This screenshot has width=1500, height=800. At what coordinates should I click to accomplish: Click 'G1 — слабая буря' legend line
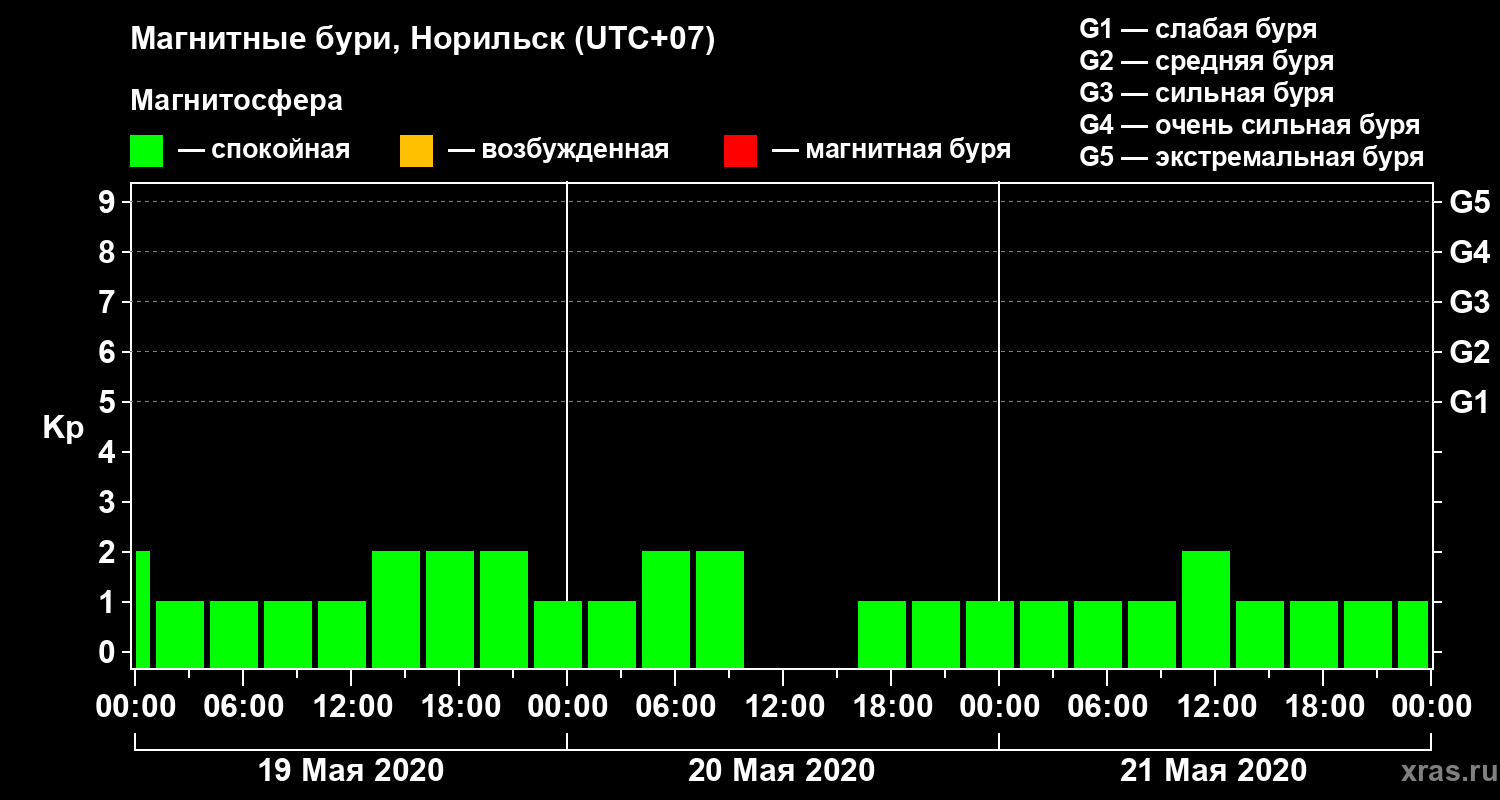[x=1198, y=29]
